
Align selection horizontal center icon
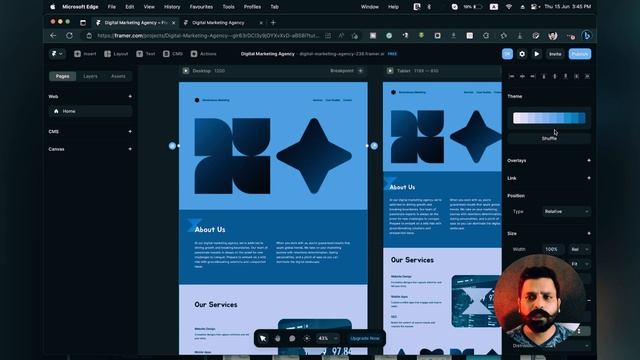click(x=522, y=76)
